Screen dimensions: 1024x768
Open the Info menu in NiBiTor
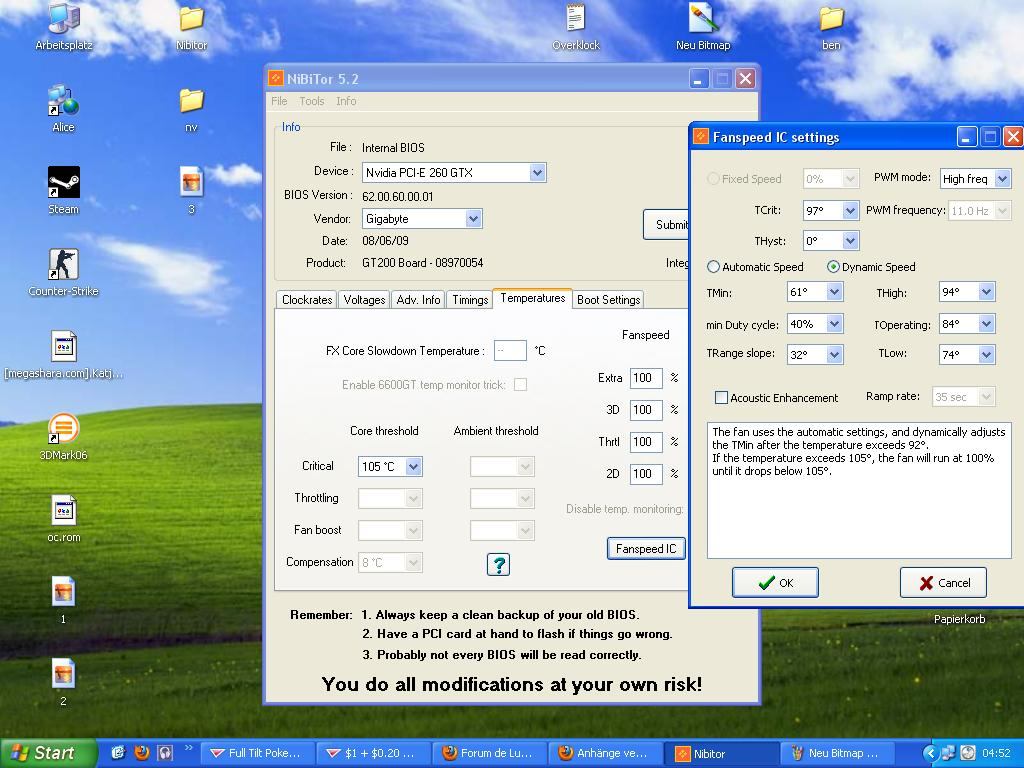(346, 101)
